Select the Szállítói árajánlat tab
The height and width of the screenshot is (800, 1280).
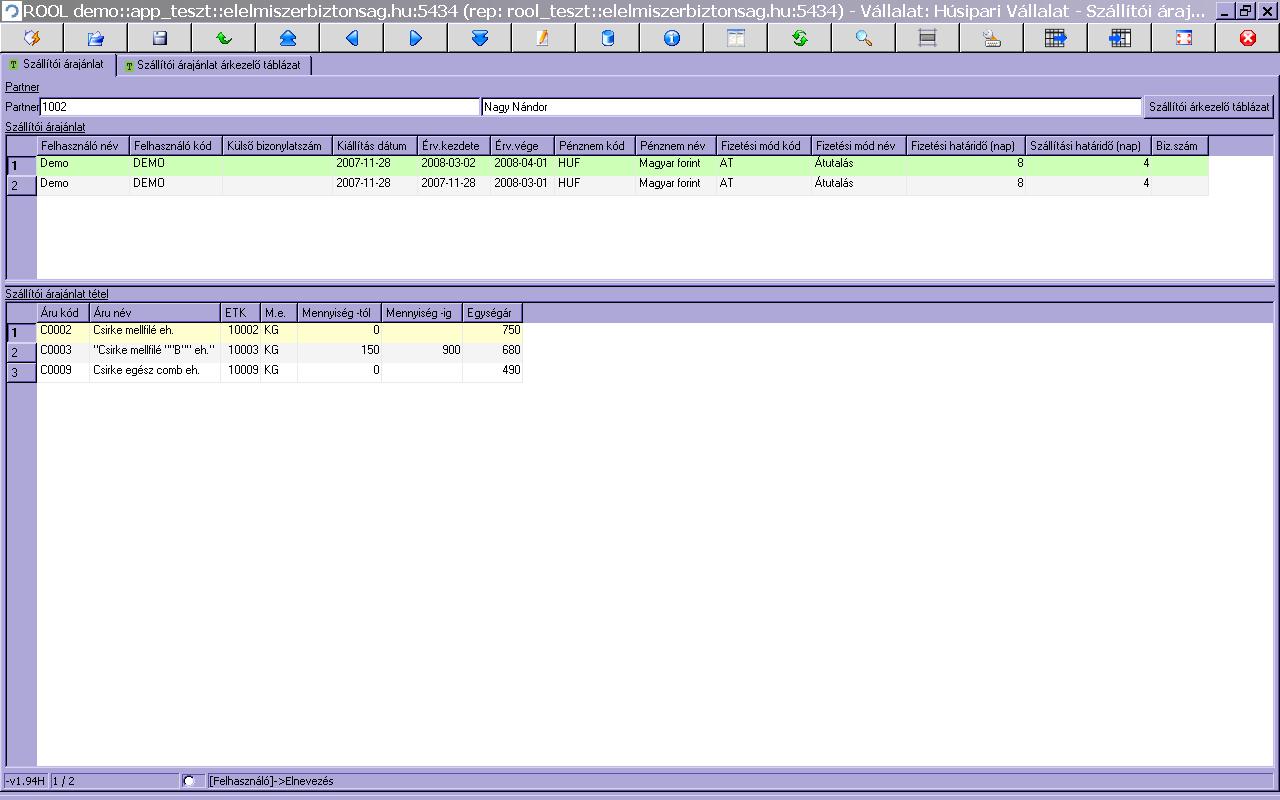click(58, 65)
